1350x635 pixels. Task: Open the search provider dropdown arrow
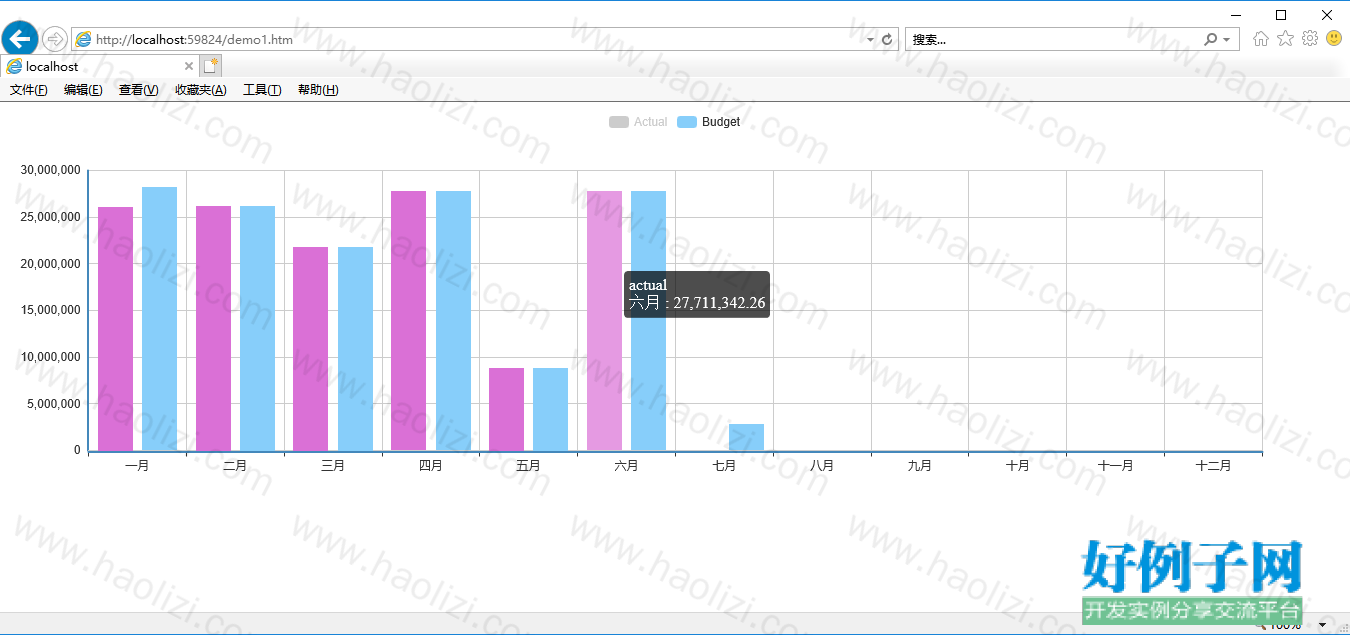pos(1227,40)
